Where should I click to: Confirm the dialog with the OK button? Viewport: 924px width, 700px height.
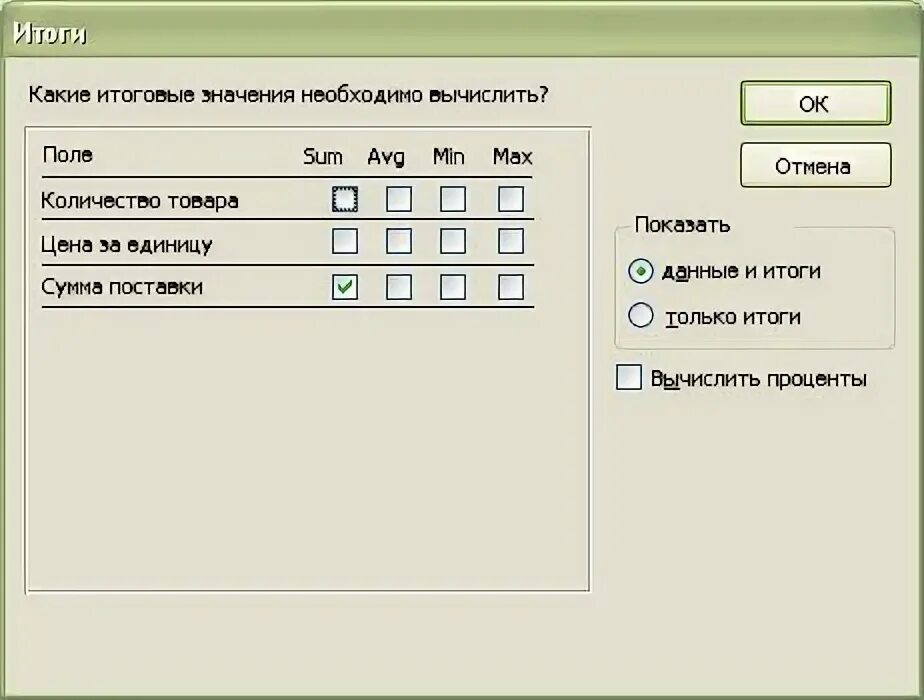pyautogui.click(x=816, y=103)
